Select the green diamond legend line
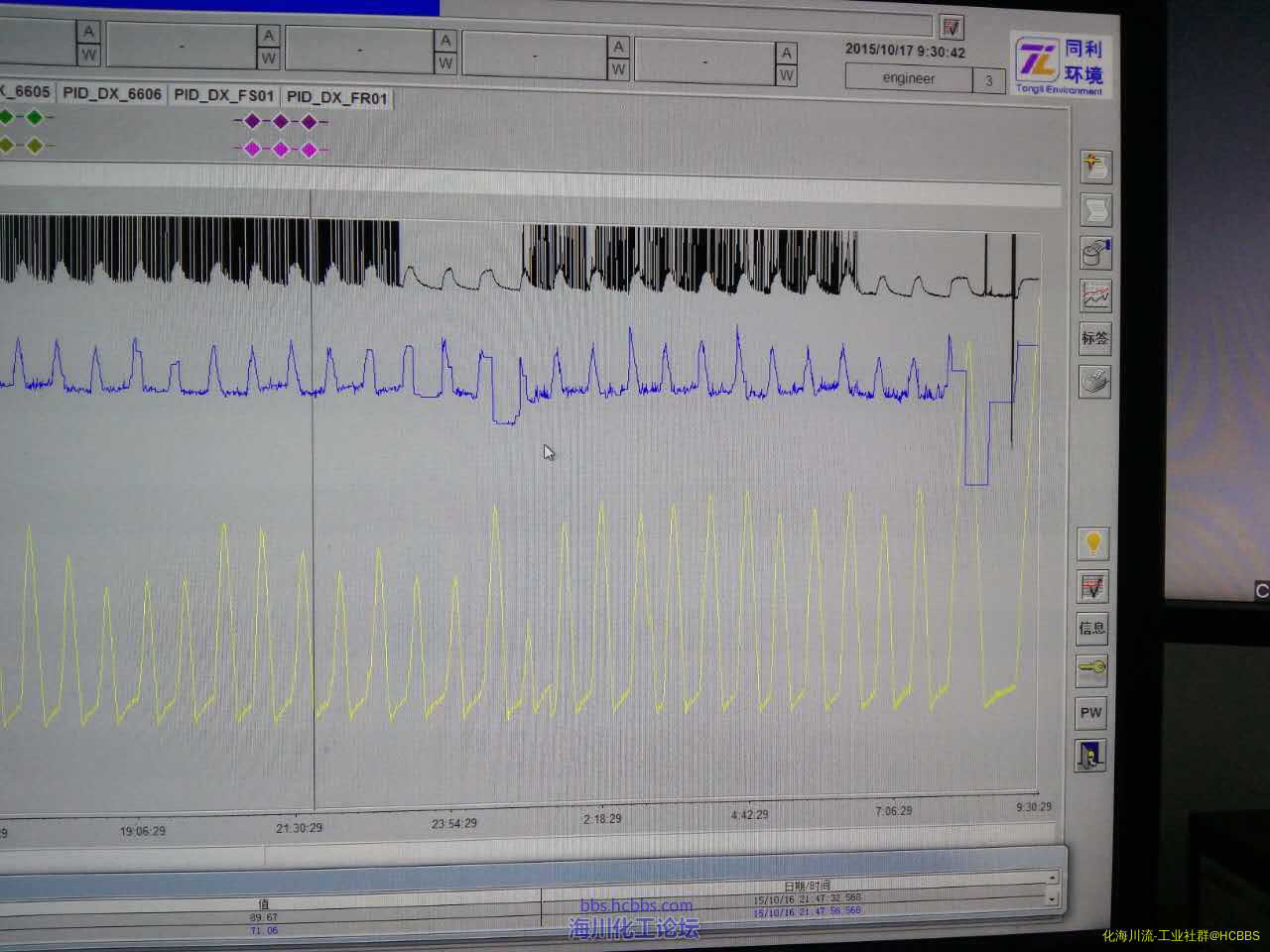This screenshot has width=1270, height=952. [26, 117]
